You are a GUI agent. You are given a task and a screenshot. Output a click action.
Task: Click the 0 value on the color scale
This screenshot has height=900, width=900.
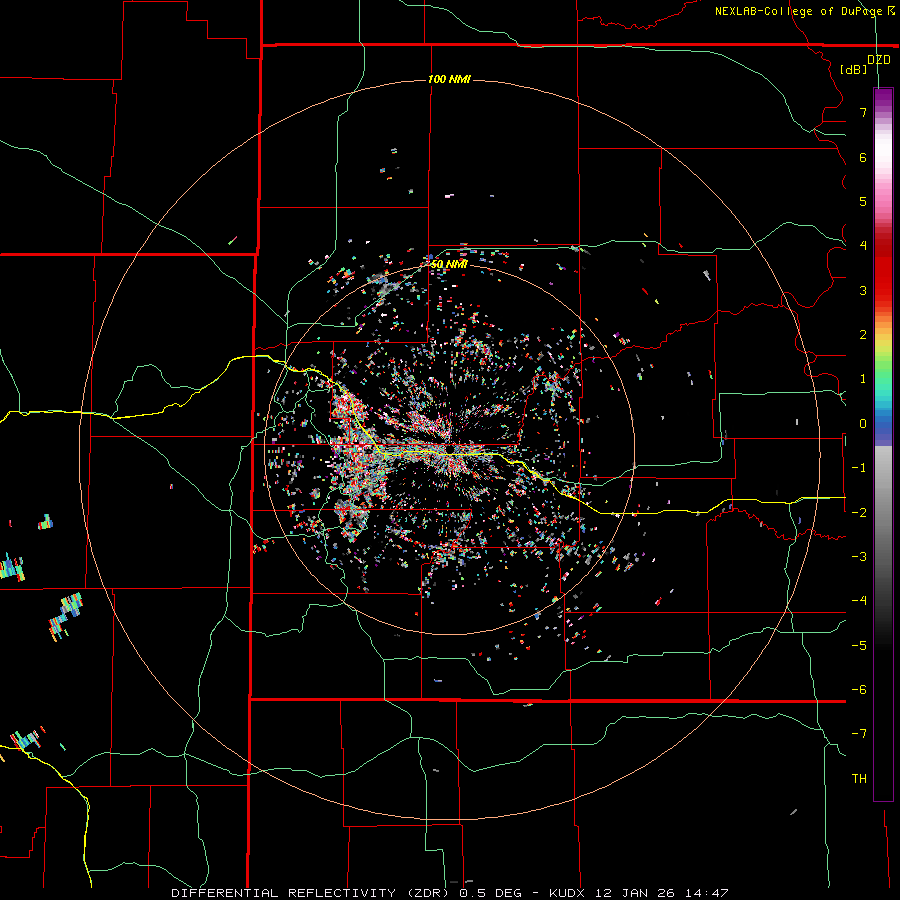tap(863, 424)
